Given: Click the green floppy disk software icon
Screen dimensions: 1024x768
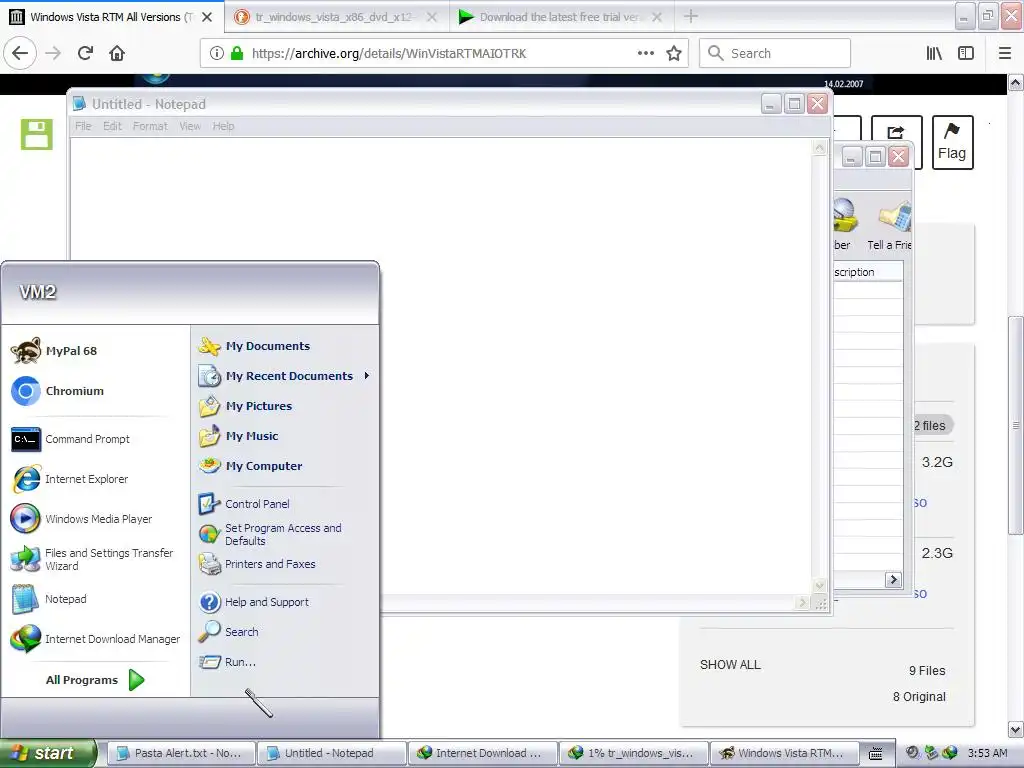Looking at the screenshot, I should coord(37,135).
